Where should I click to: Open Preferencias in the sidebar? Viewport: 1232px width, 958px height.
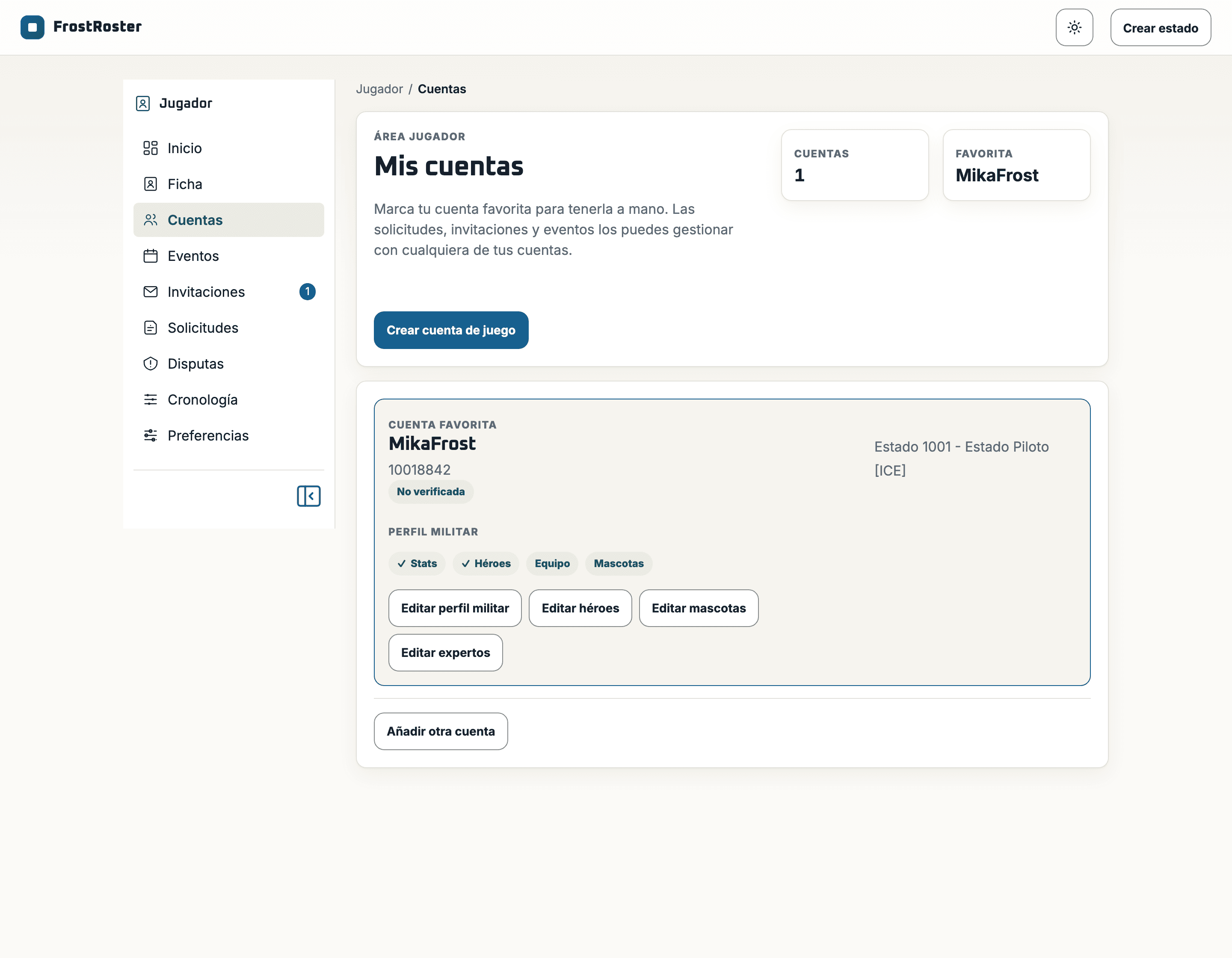coord(228,436)
